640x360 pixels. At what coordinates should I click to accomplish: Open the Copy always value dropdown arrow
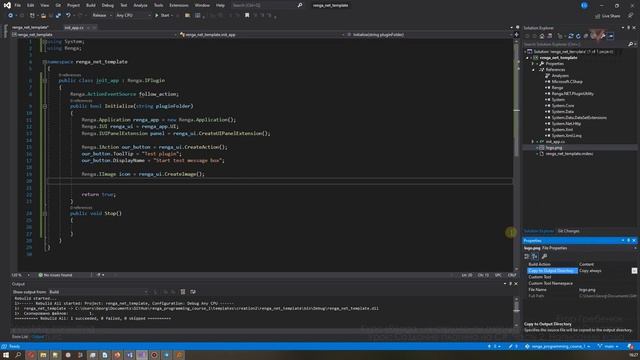634,271
